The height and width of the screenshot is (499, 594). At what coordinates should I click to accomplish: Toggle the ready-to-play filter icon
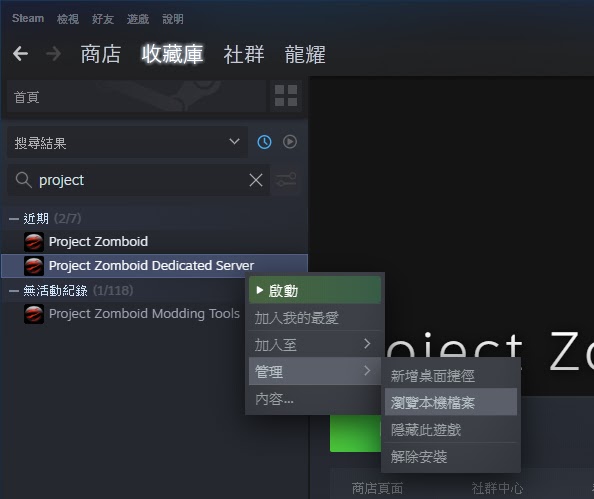pos(290,142)
